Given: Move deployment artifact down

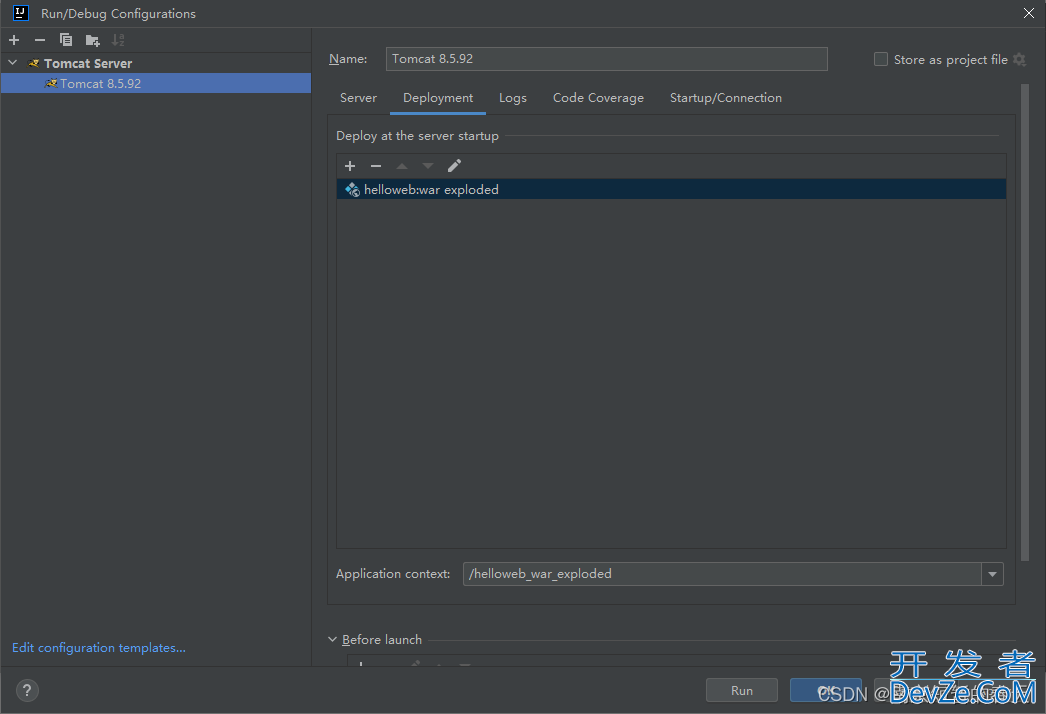Looking at the screenshot, I should (x=428, y=165).
